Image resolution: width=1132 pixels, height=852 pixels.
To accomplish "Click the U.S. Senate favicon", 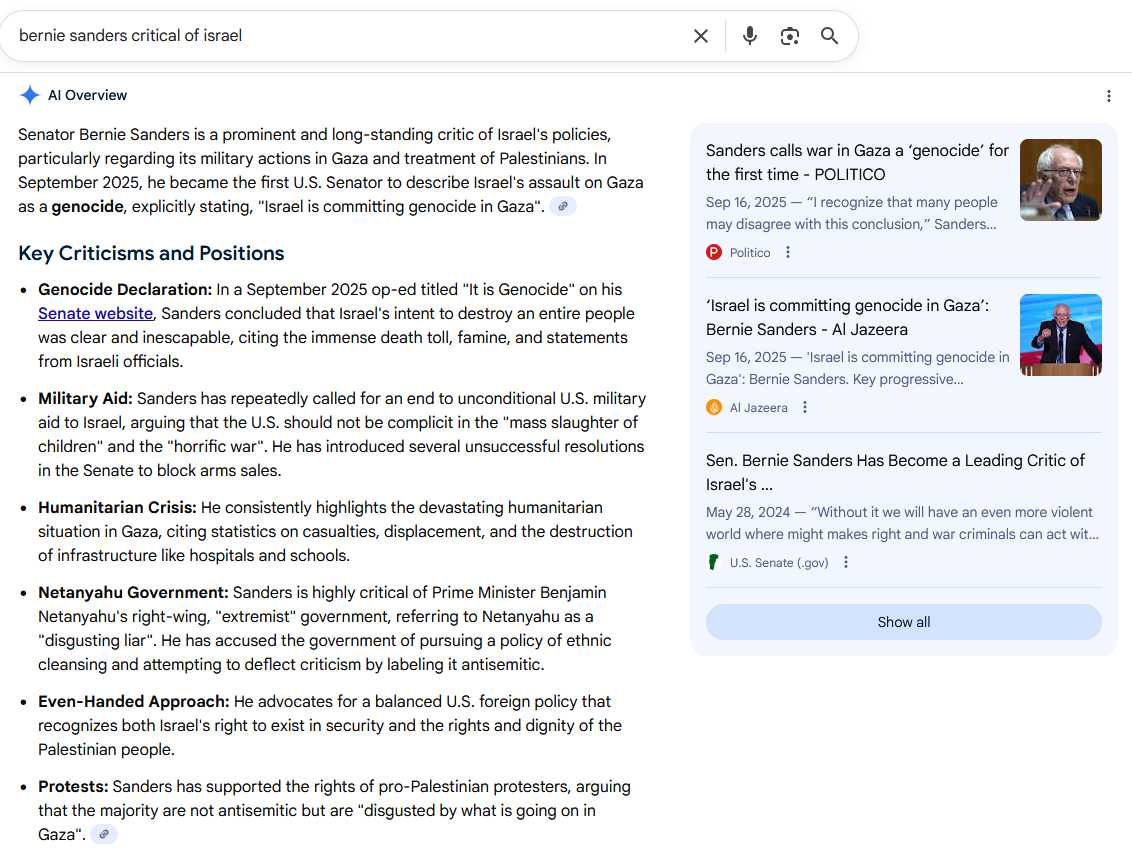I will coord(714,562).
